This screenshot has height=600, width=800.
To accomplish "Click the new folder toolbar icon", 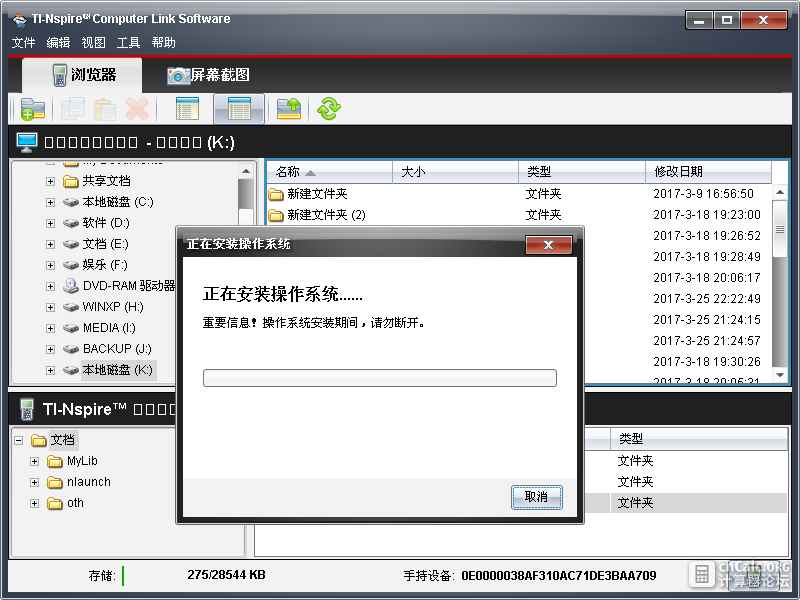I will click(x=33, y=109).
